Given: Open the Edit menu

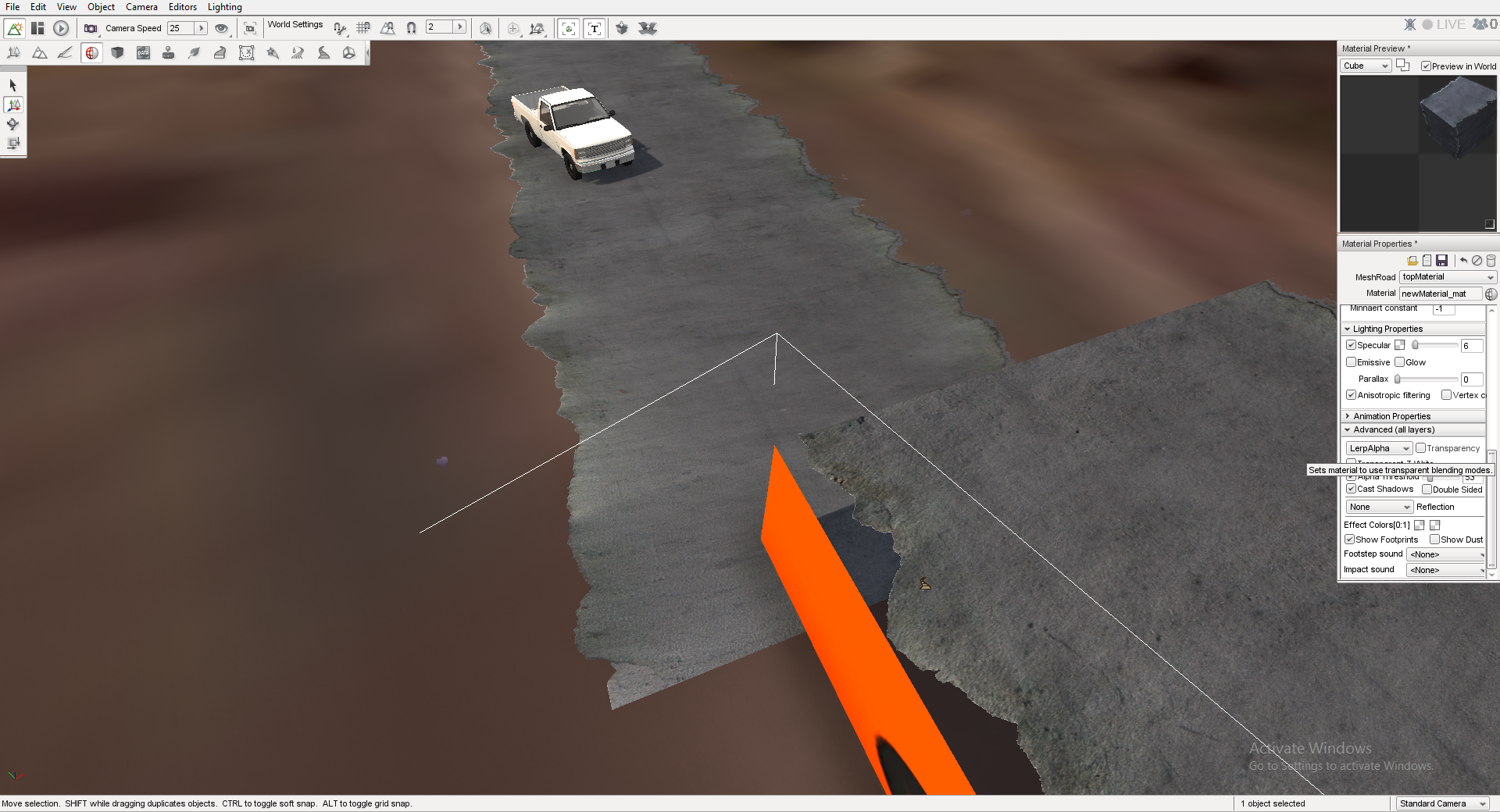Looking at the screenshot, I should (x=38, y=7).
